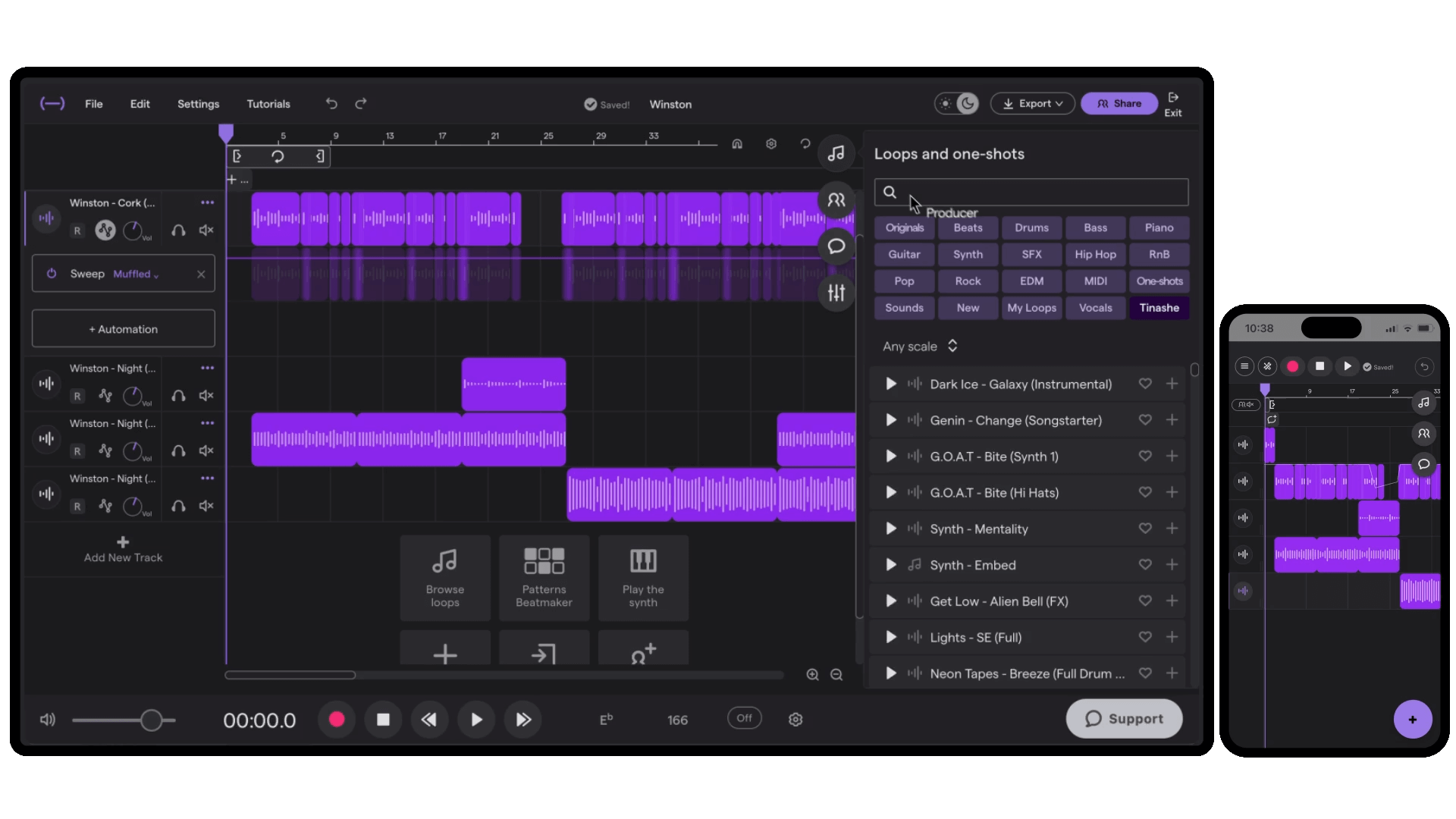Open the collaborators panel icon
The width and height of the screenshot is (1456, 819).
836,200
